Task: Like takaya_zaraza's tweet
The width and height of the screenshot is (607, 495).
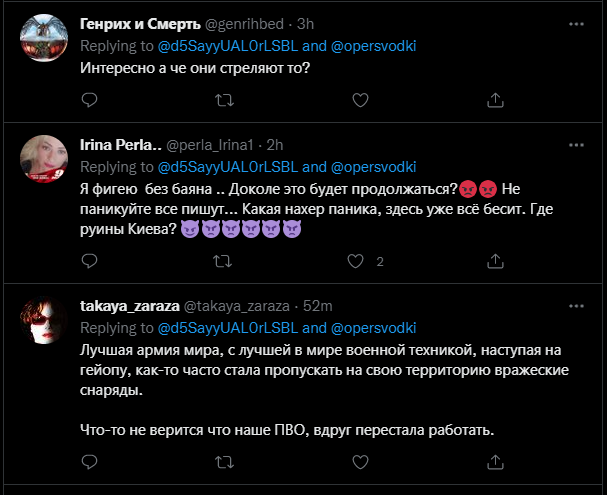Action: (x=357, y=461)
